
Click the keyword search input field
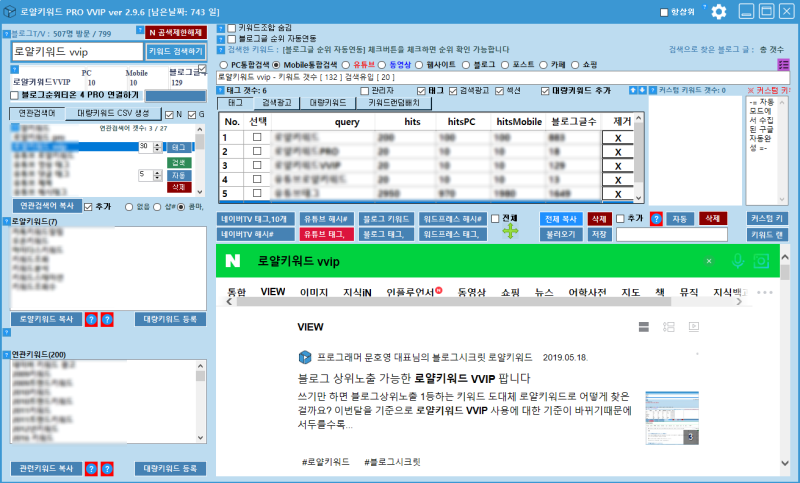pos(78,52)
